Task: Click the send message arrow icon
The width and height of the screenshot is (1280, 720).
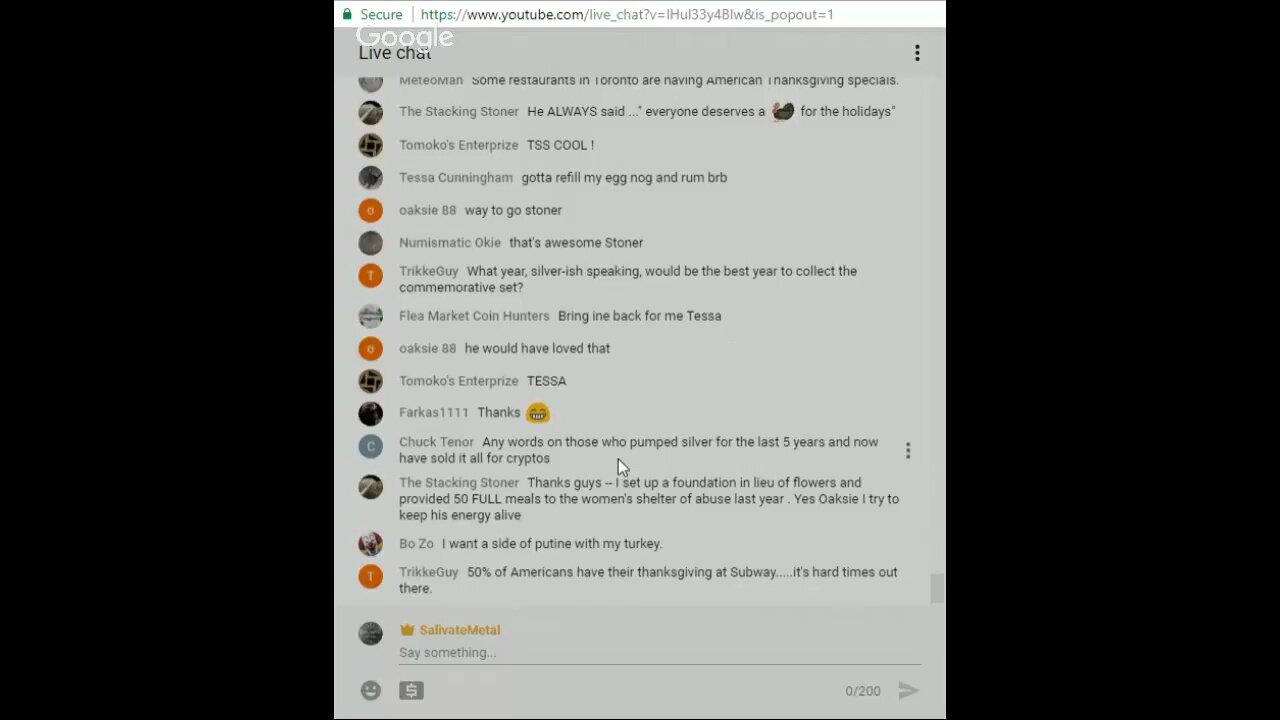Action: coord(908,690)
